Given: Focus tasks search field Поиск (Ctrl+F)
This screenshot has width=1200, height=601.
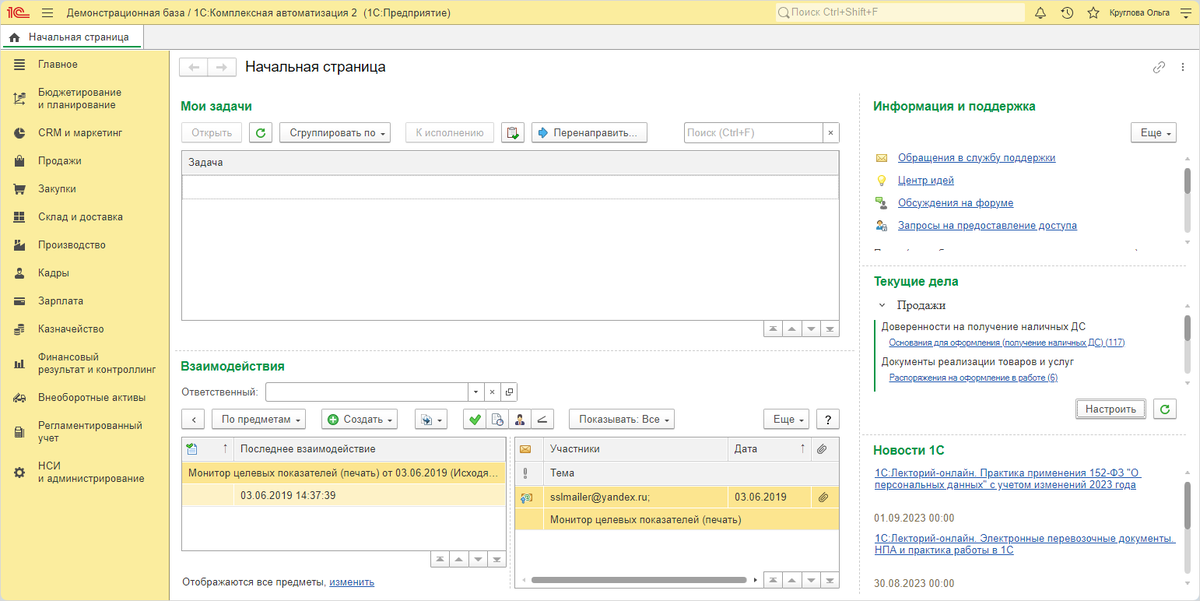Looking at the screenshot, I should tap(753, 132).
